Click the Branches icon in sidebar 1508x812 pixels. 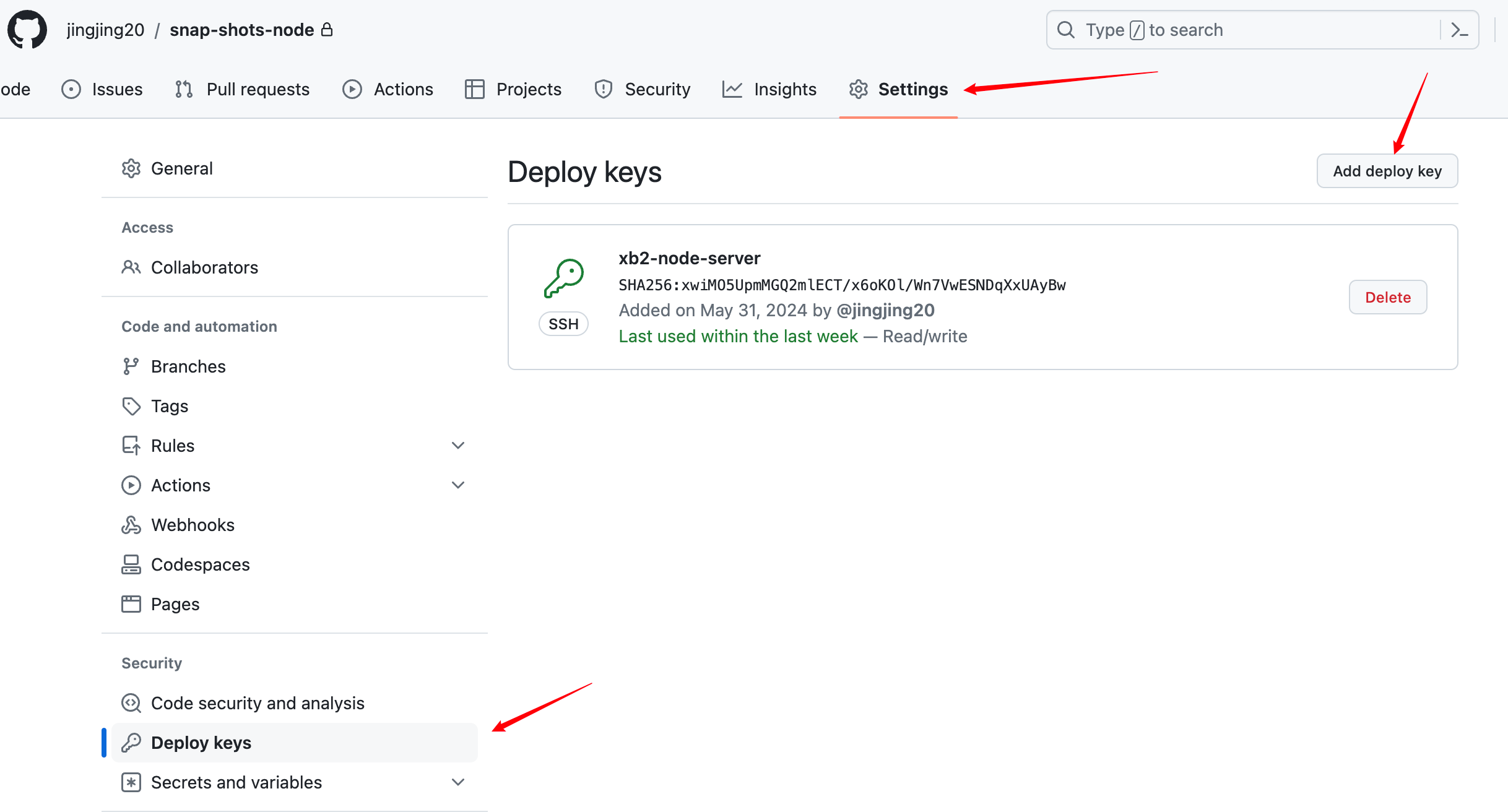(x=131, y=366)
